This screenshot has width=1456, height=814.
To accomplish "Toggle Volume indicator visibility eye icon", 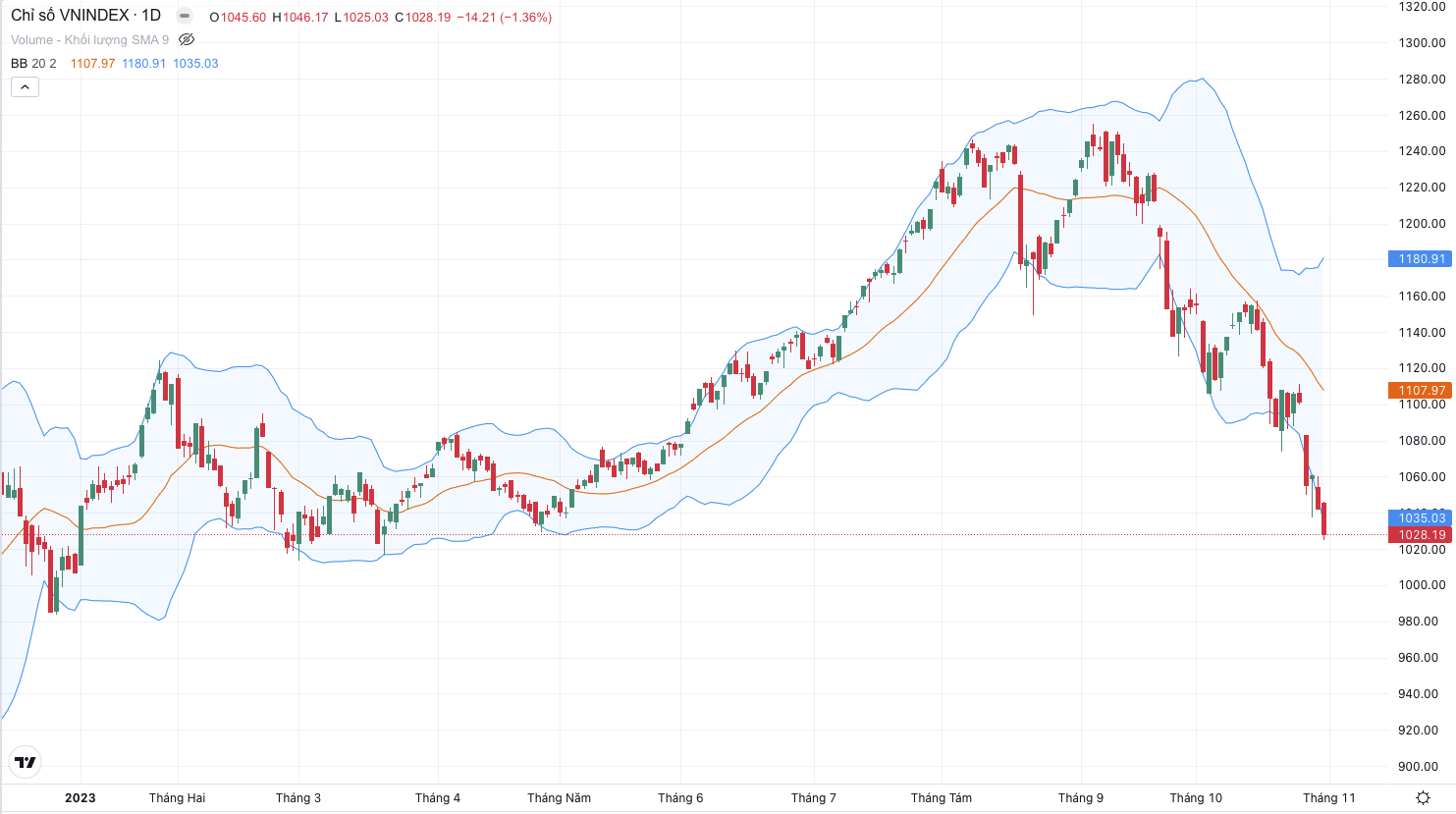I will coord(187,39).
